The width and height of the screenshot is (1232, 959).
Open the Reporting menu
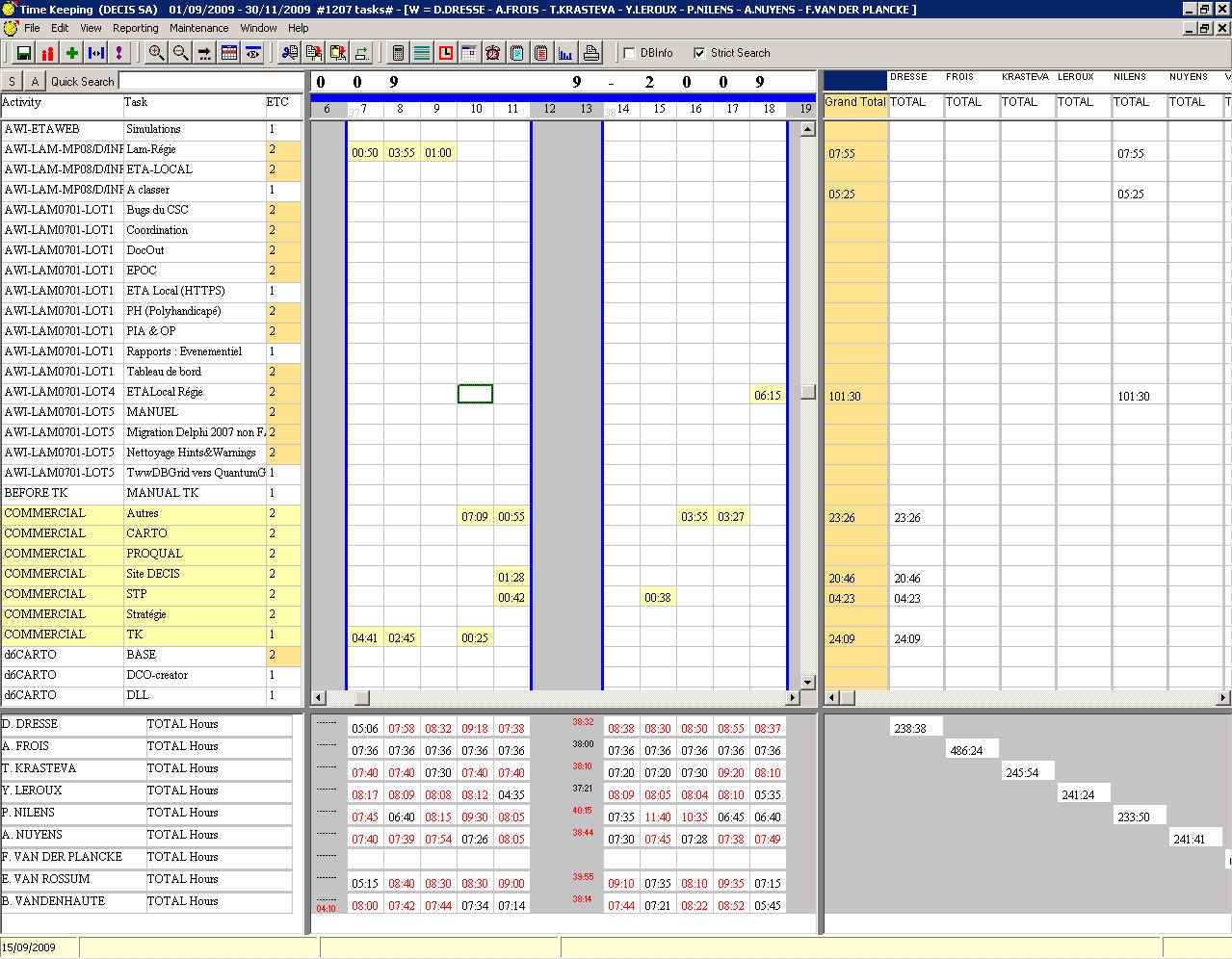pyautogui.click(x=135, y=28)
